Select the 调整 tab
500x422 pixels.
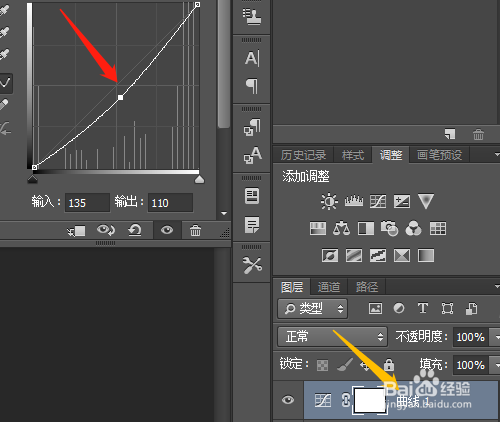[391, 155]
